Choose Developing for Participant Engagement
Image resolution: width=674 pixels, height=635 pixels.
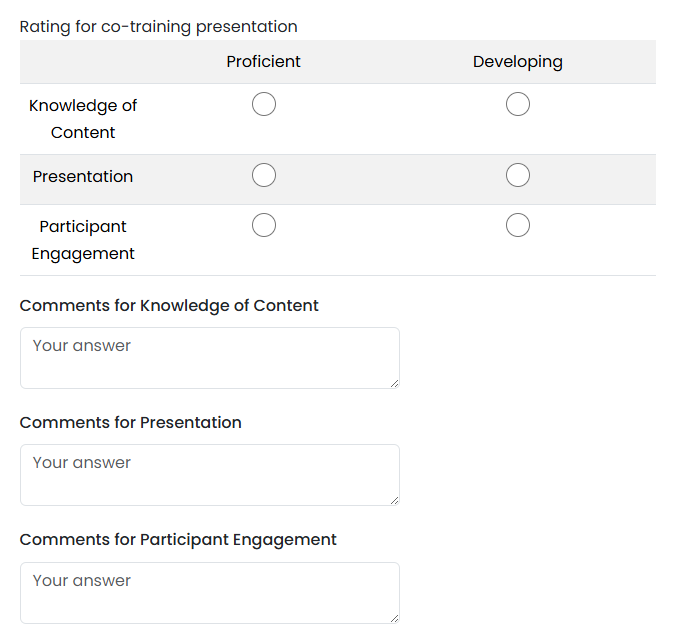(518, 225)
